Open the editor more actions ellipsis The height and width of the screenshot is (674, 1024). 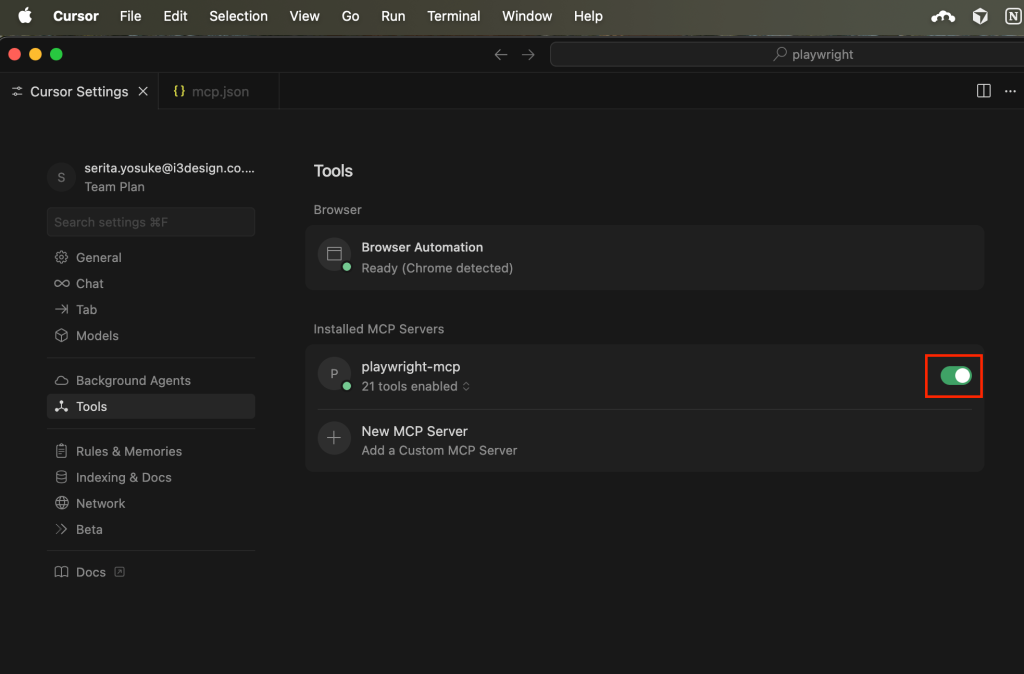(x=1009, y=91)
